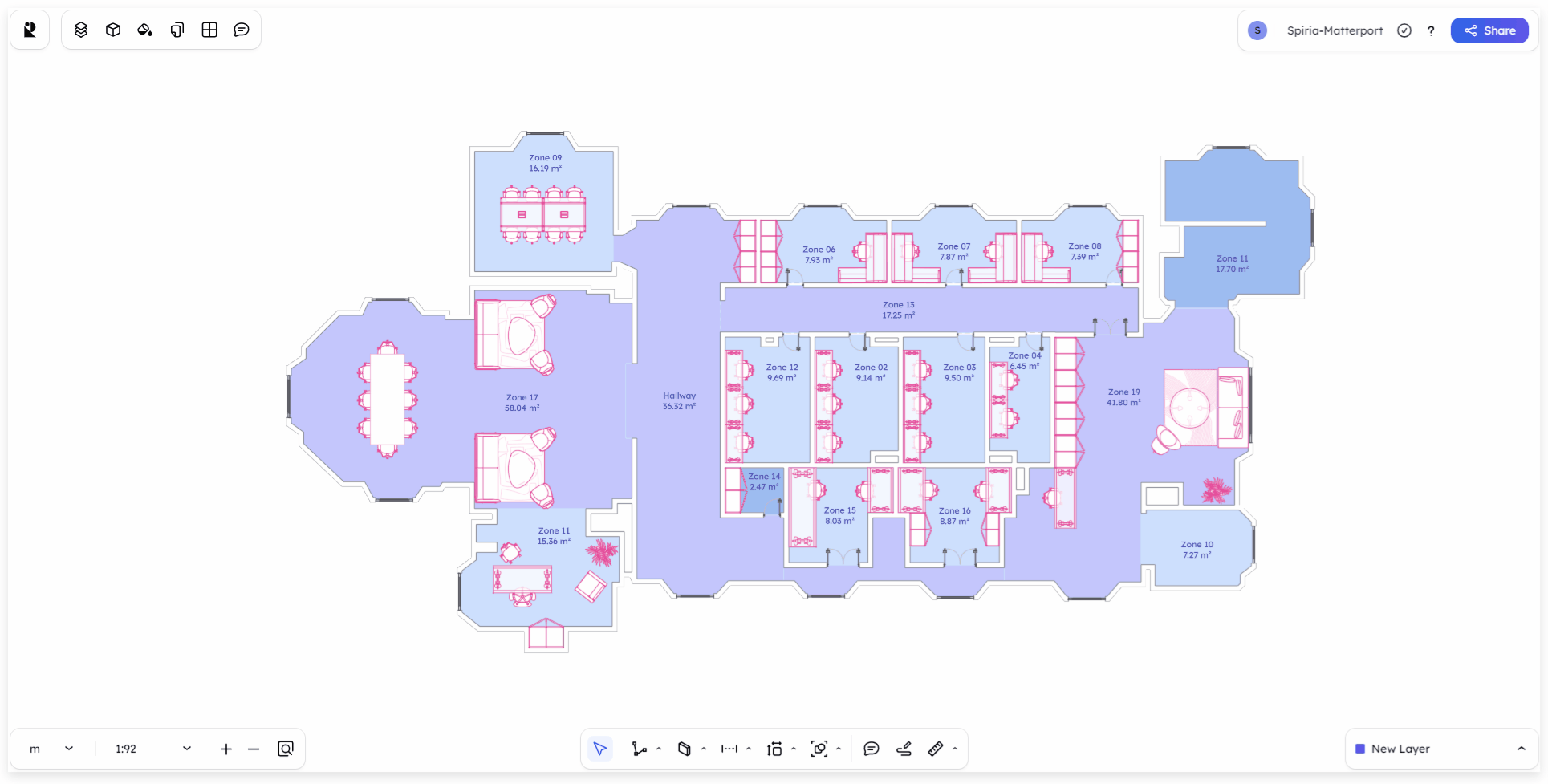Select the Zone 14 2.47 m² label
The image size is (1548, 784).
click(764, 481)
